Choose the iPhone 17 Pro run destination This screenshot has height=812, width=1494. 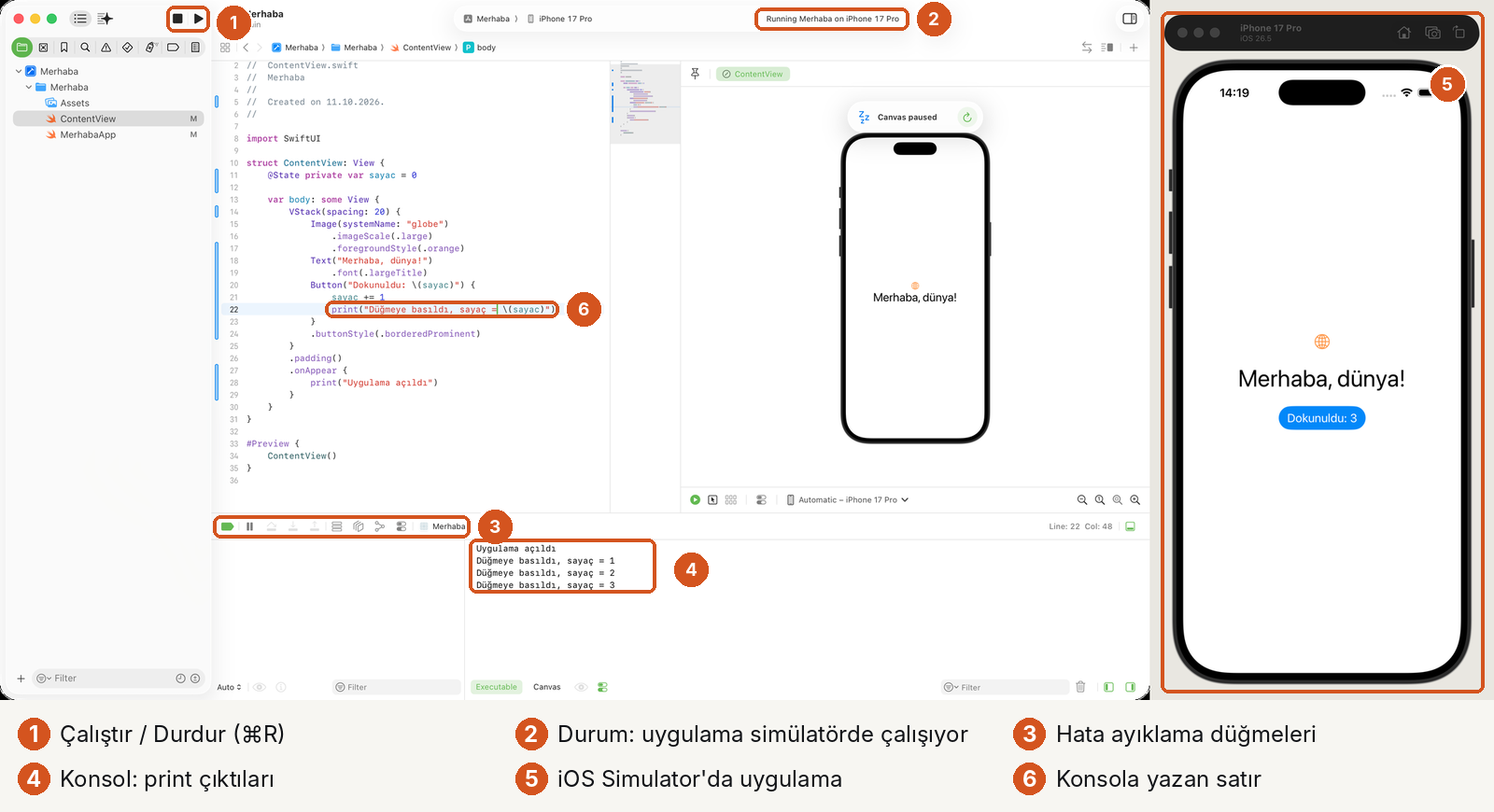[560, 19]
